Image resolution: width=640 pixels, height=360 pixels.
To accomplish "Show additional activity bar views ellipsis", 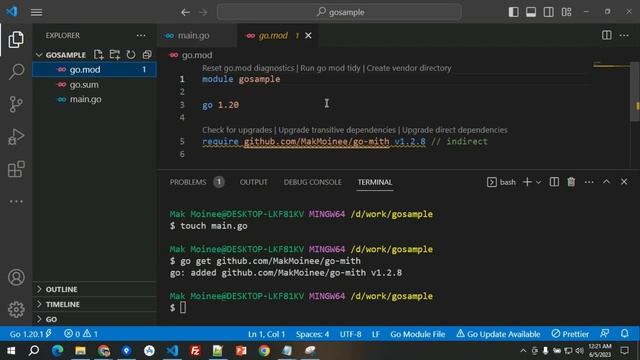I will [16, 201].
